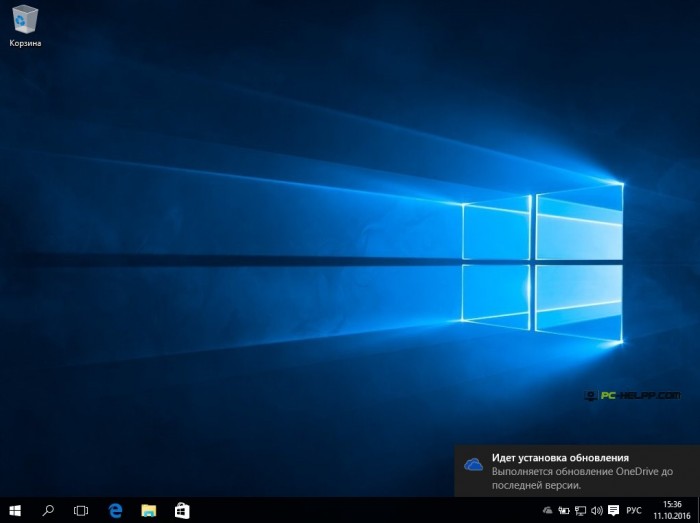This screenshot has height=523, width=700.
Task: Select the Корзина recycle bin icon
Action: (25, 25)
